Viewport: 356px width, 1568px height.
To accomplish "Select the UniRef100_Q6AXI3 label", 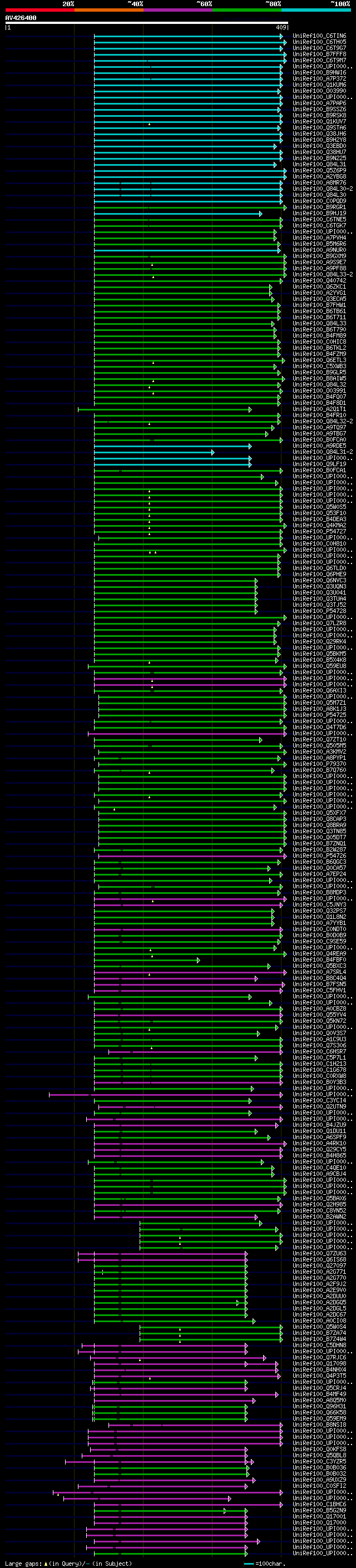I will tap(319, 691).
